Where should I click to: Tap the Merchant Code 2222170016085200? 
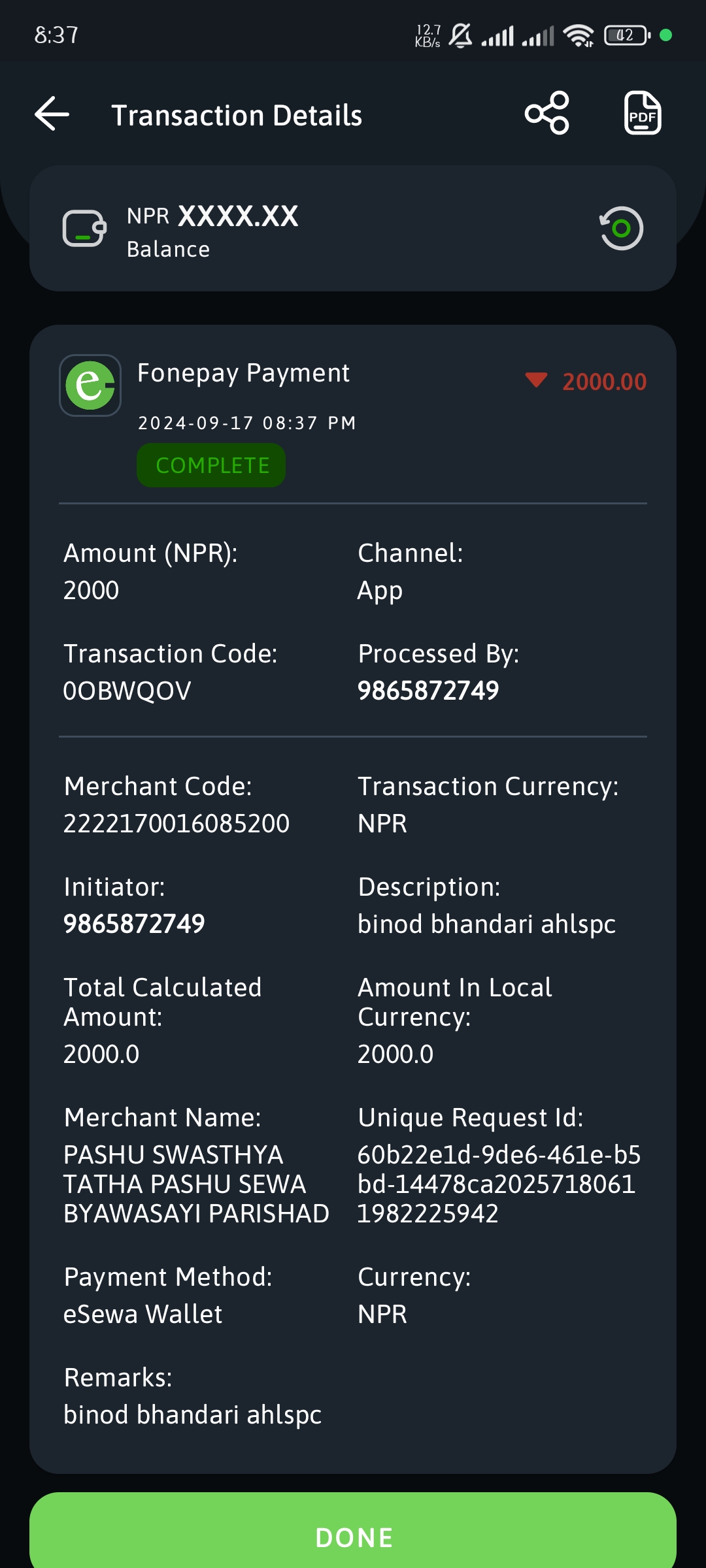tap(176, 823)
